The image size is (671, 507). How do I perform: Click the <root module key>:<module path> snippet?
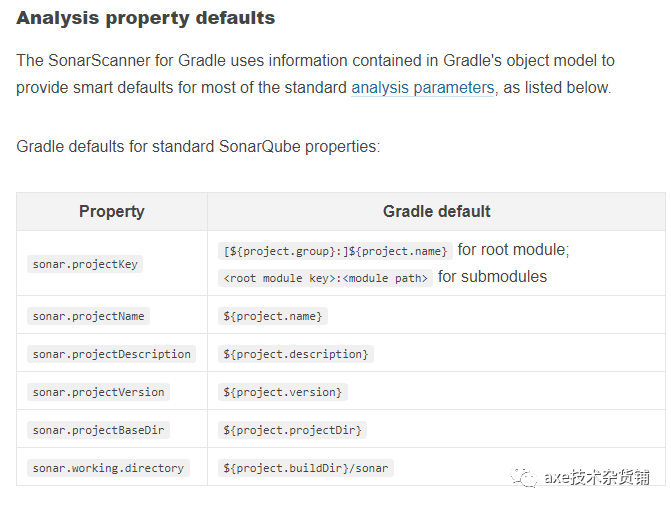coord(325,278)
